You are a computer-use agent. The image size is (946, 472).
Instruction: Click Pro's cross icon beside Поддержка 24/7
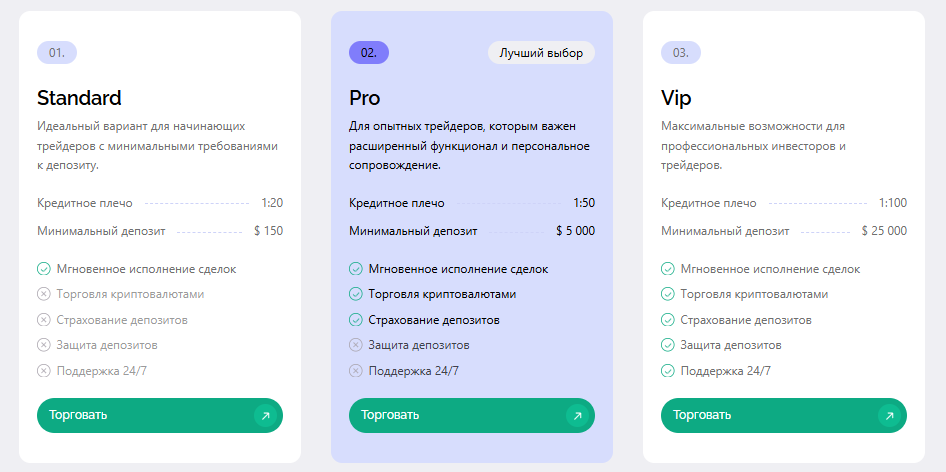pos(356,371)
